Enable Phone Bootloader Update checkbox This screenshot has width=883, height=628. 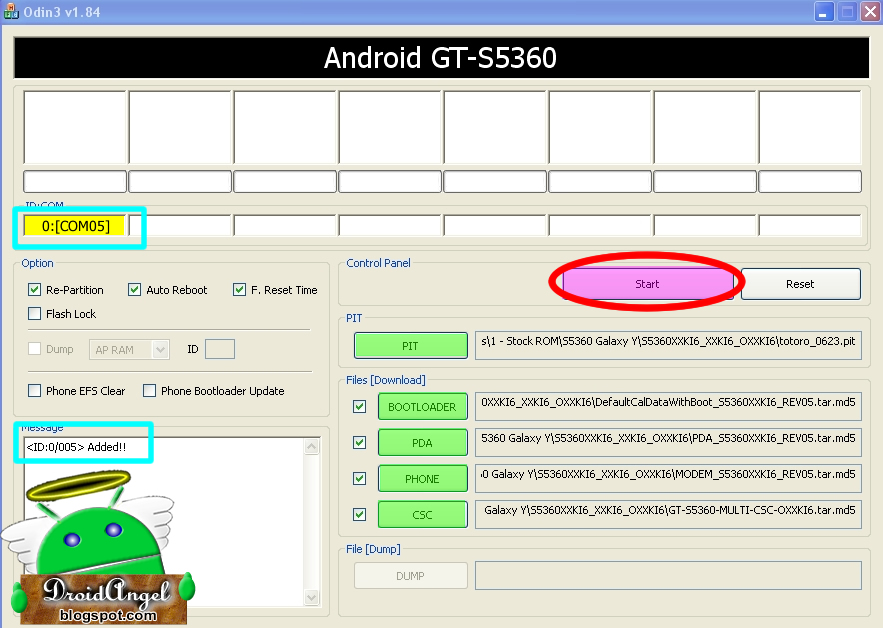(149, 390)
